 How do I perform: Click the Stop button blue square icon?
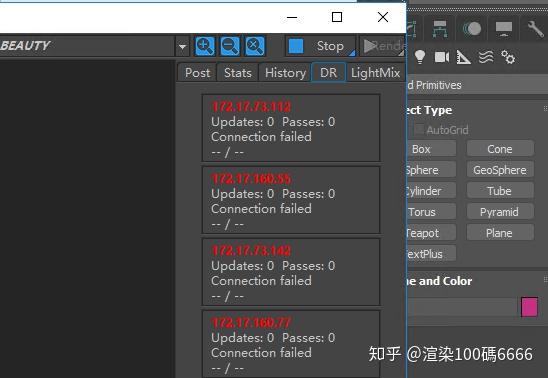[x=296, y=46]
